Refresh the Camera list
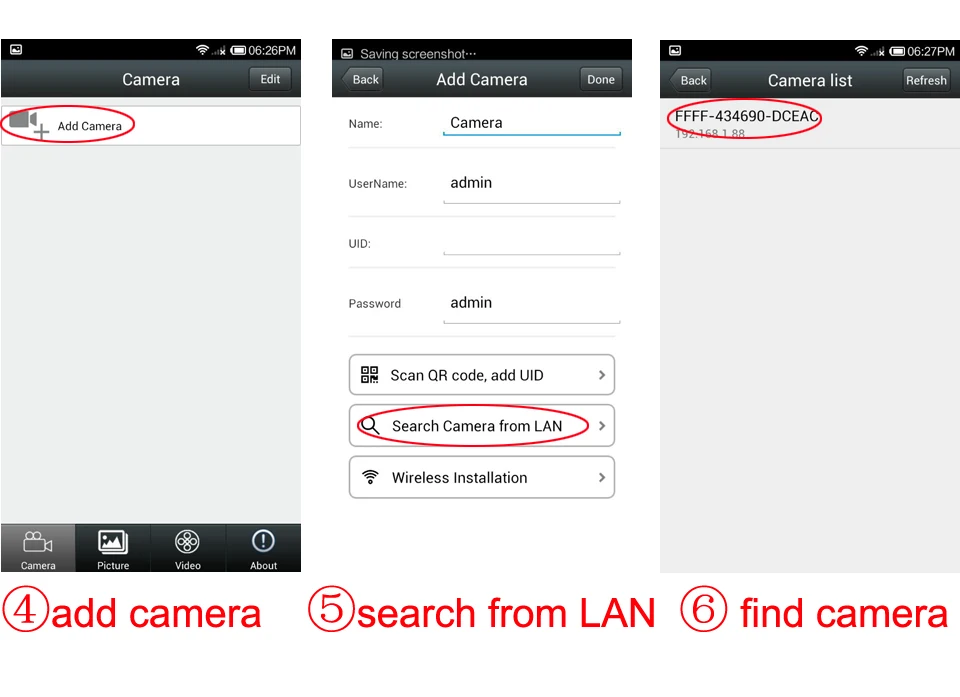 (x=926, y=80)
